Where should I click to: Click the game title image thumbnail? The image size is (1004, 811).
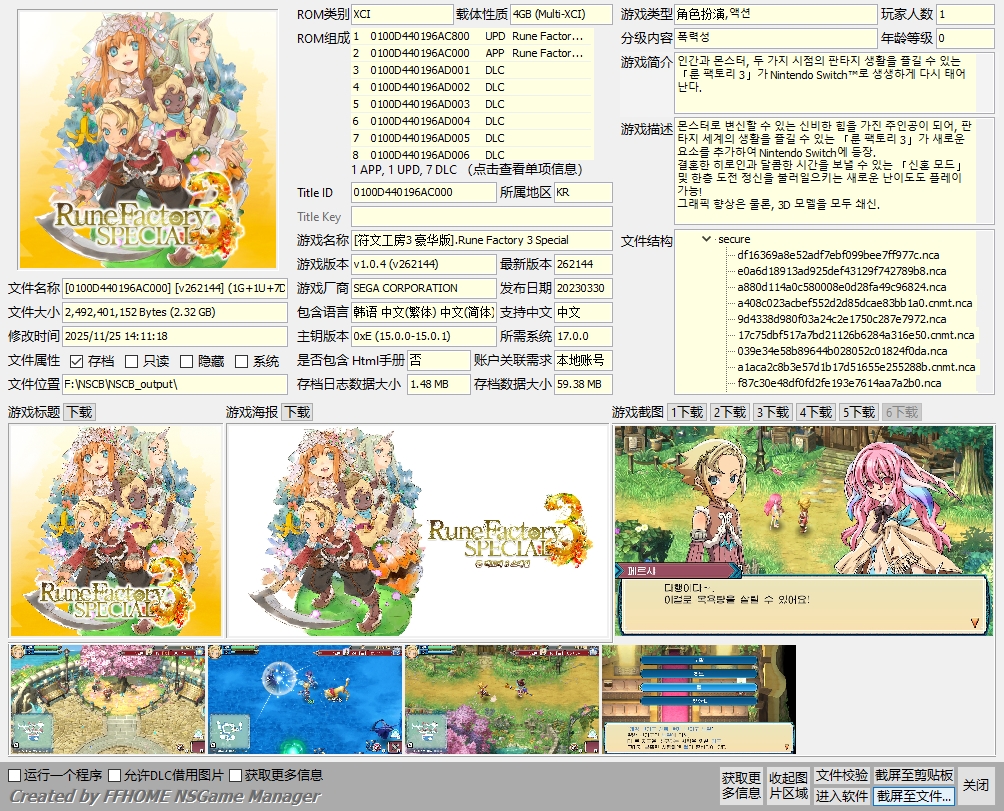pos(115,531)
